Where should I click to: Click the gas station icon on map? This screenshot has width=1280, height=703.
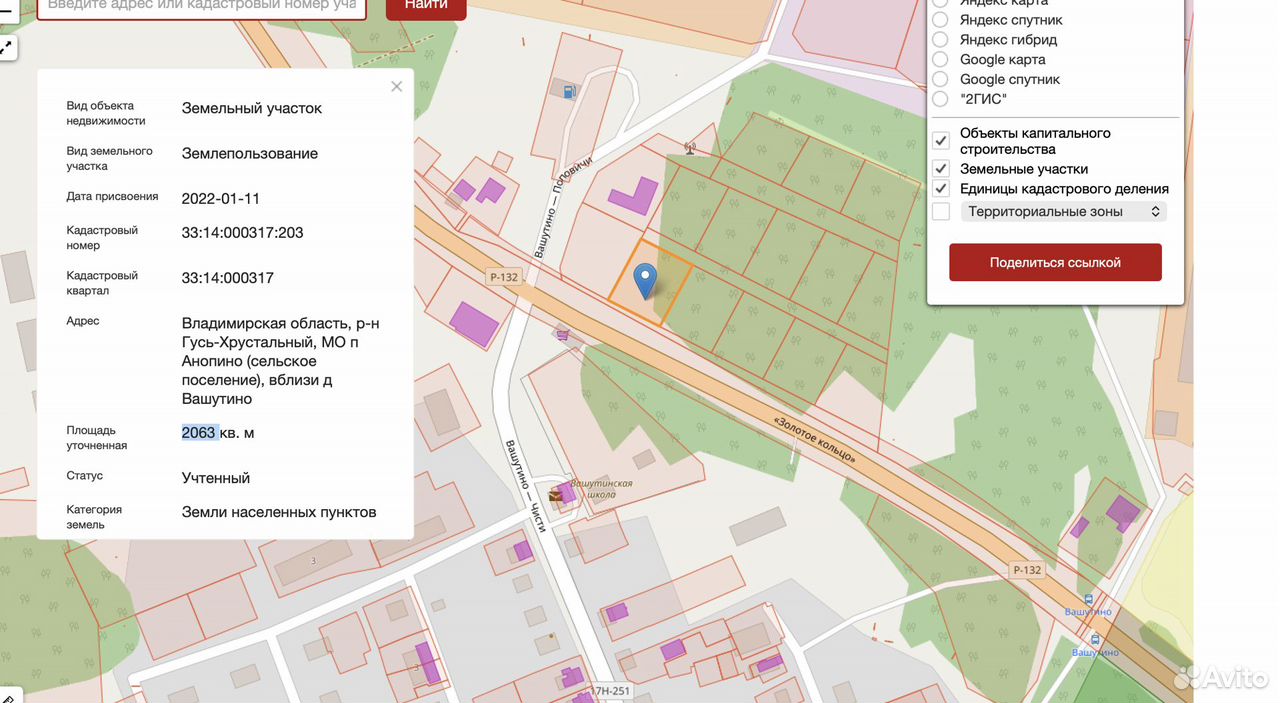pos(569,91)
